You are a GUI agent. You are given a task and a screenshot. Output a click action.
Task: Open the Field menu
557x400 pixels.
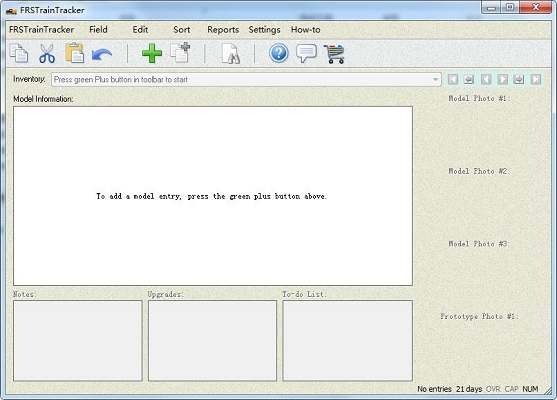click(98, 29)
